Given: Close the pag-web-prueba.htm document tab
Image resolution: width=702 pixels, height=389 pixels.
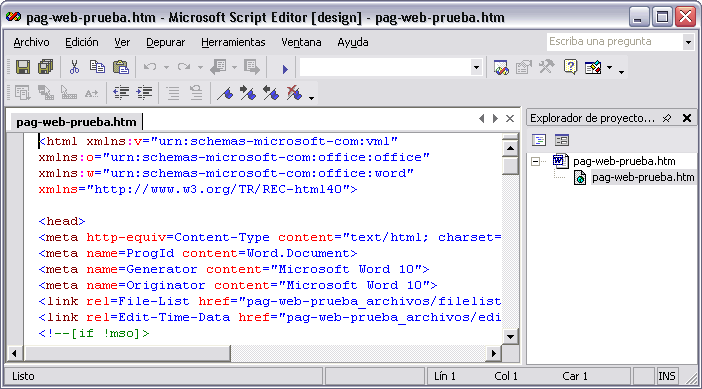Looking at the screenshot, I should click(509, 119).
